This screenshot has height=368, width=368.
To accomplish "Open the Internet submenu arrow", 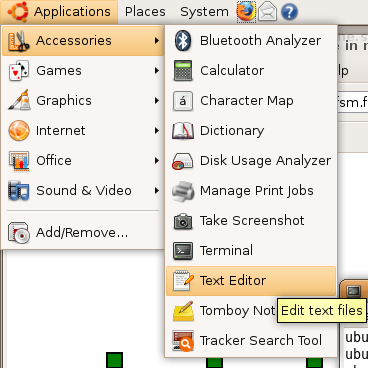I will 157,131.
